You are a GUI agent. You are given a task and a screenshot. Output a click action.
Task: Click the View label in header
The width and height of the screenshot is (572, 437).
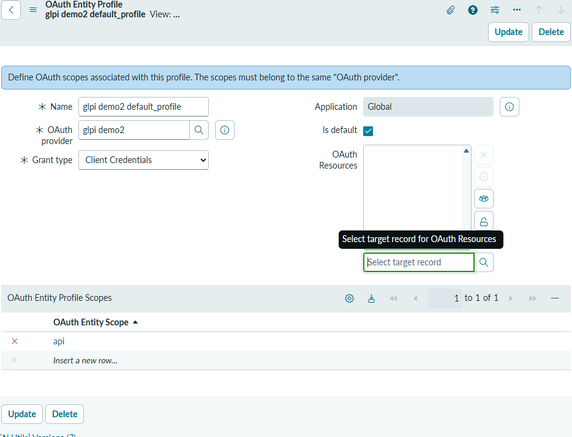click(x=165, y=15)
